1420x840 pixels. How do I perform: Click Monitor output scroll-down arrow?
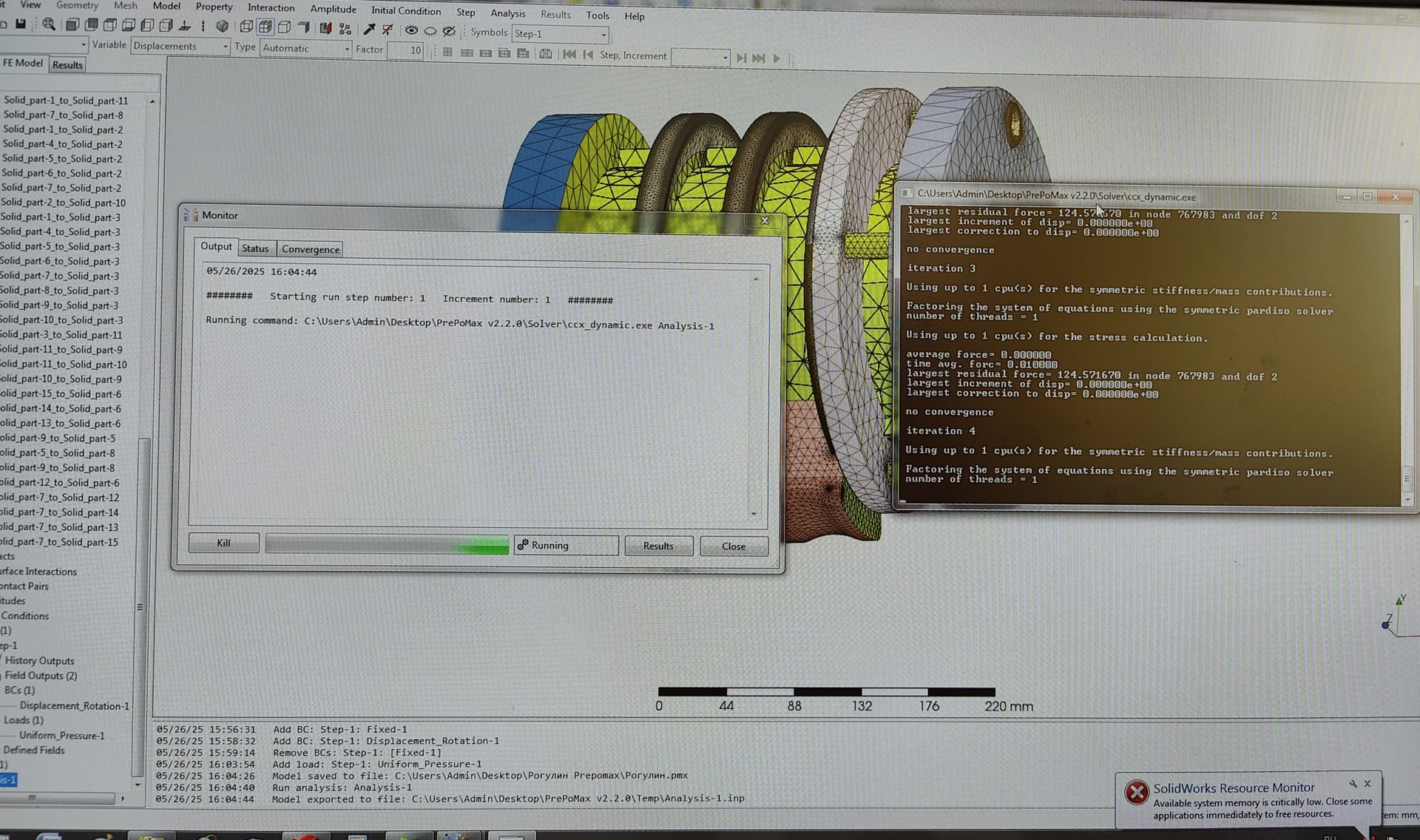click(754, 513)
